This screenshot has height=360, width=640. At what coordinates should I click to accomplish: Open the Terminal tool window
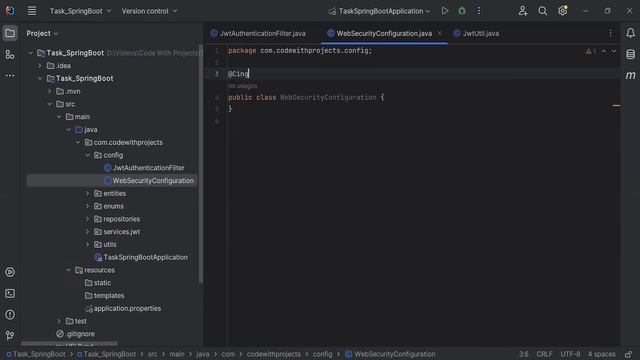[x=10, y=293]
